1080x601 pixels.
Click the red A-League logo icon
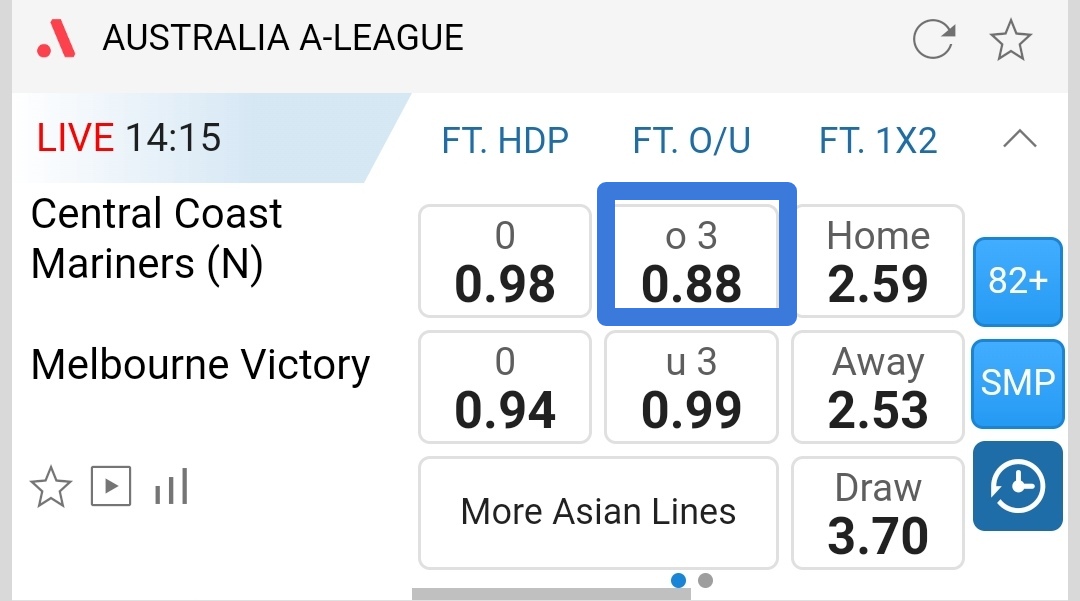click(x=56, y=39)
